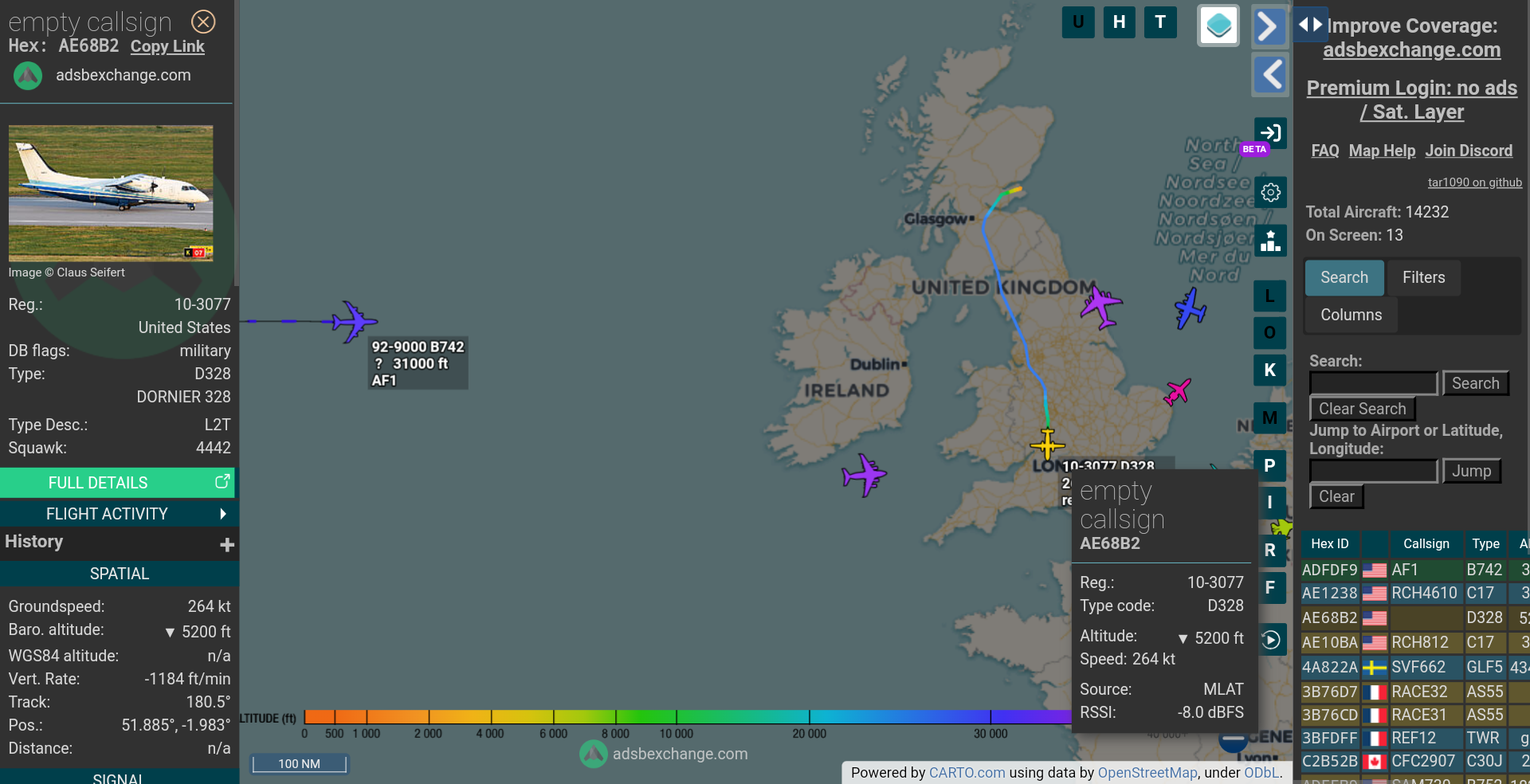This screenshot has width=1530, height=784.
Task: Open the FAQ link
Action: pos(1325,151)
